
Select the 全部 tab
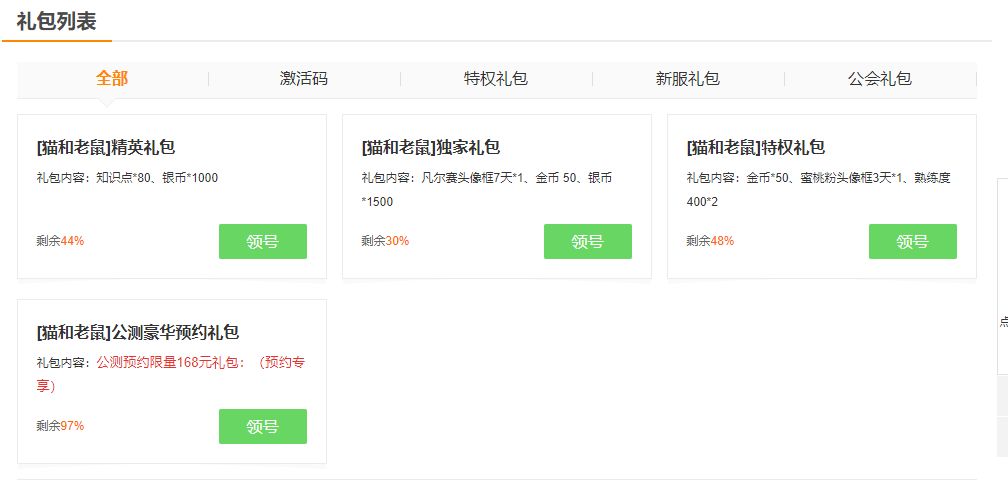click(x=112, y=78)
